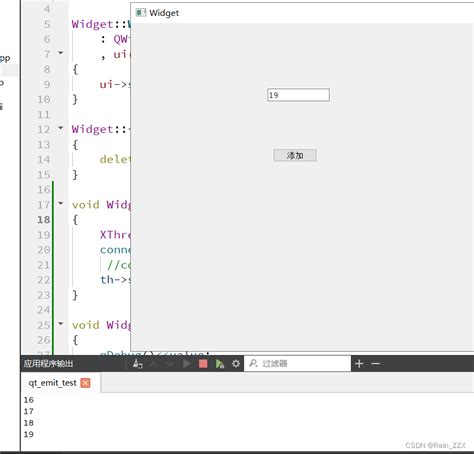
Task: Focus the 过滤器 filter search box
Action: coord(298,364)
